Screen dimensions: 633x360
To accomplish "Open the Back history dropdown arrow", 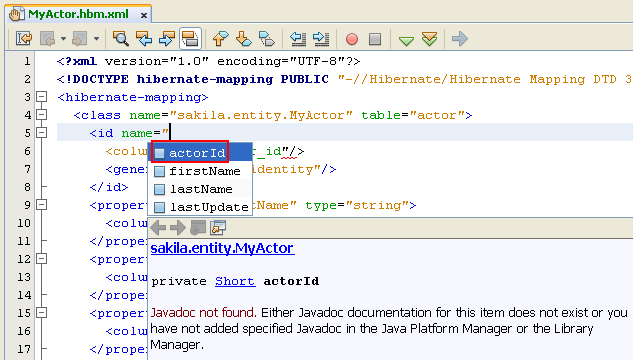I will [63, 39].
